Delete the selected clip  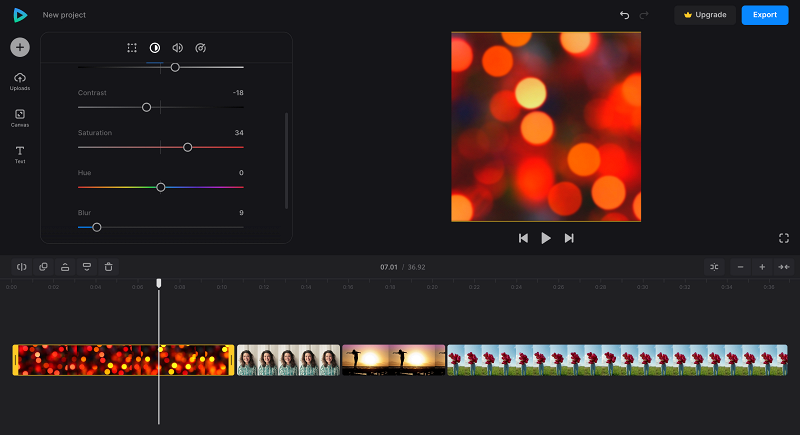point(109,267)
